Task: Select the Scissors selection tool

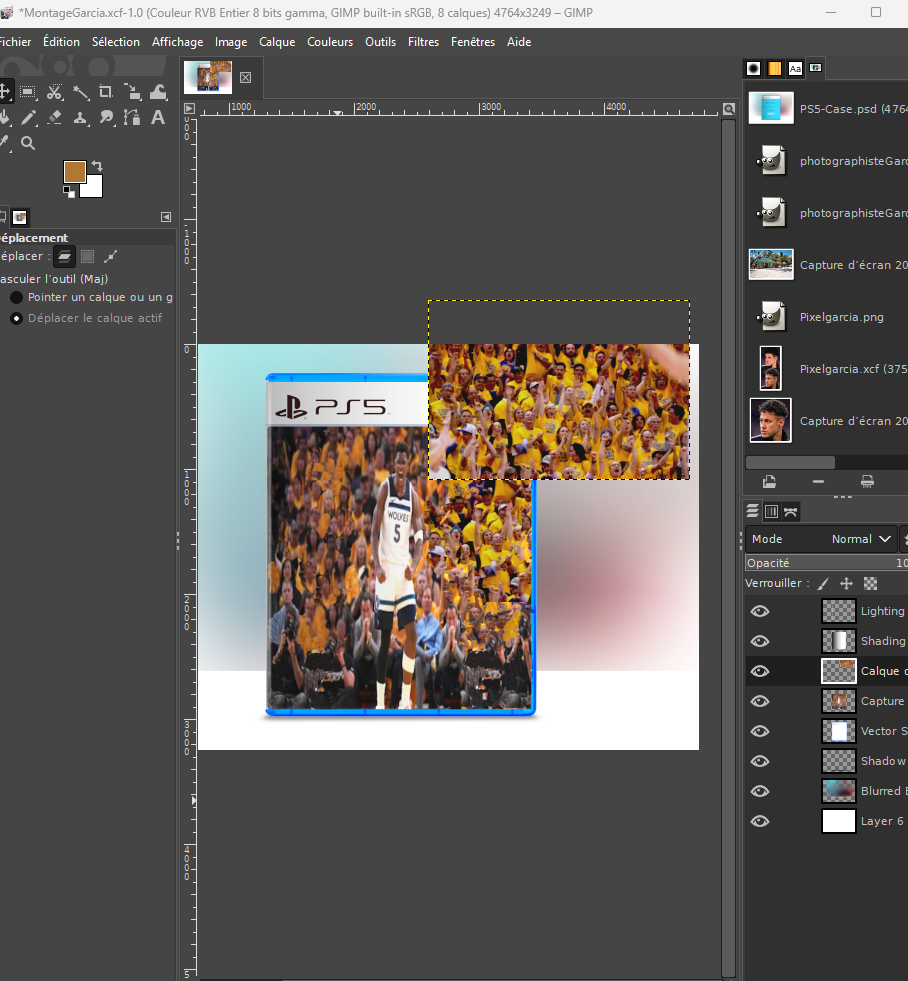Action: click(55, 92)
